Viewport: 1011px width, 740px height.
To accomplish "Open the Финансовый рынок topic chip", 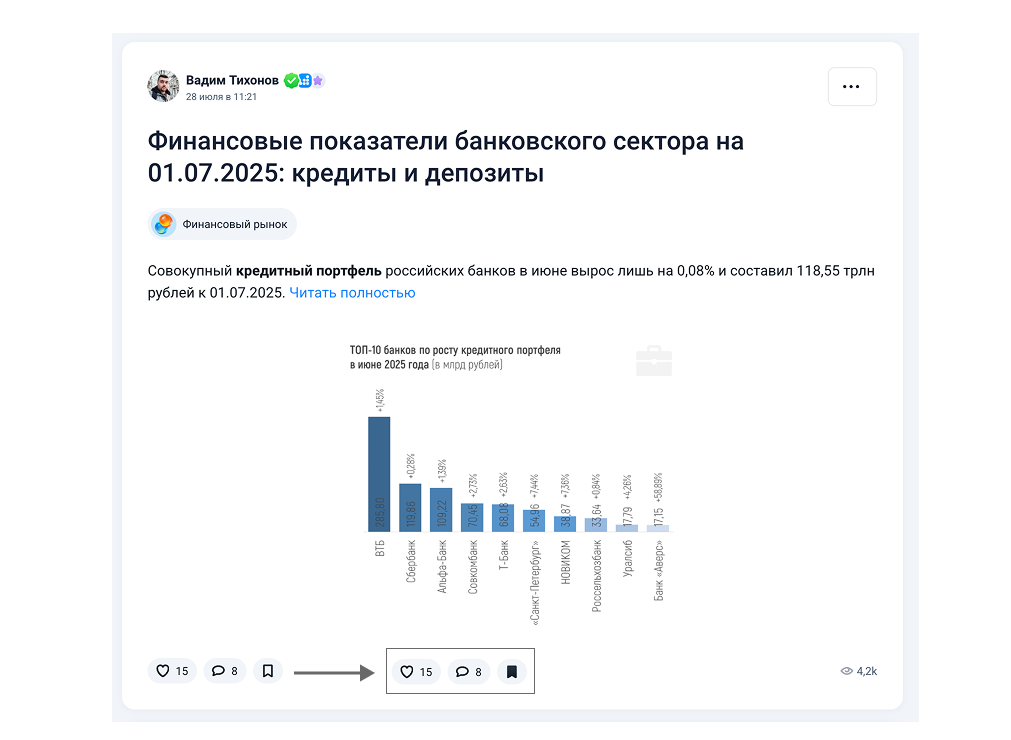I will 222,224.
